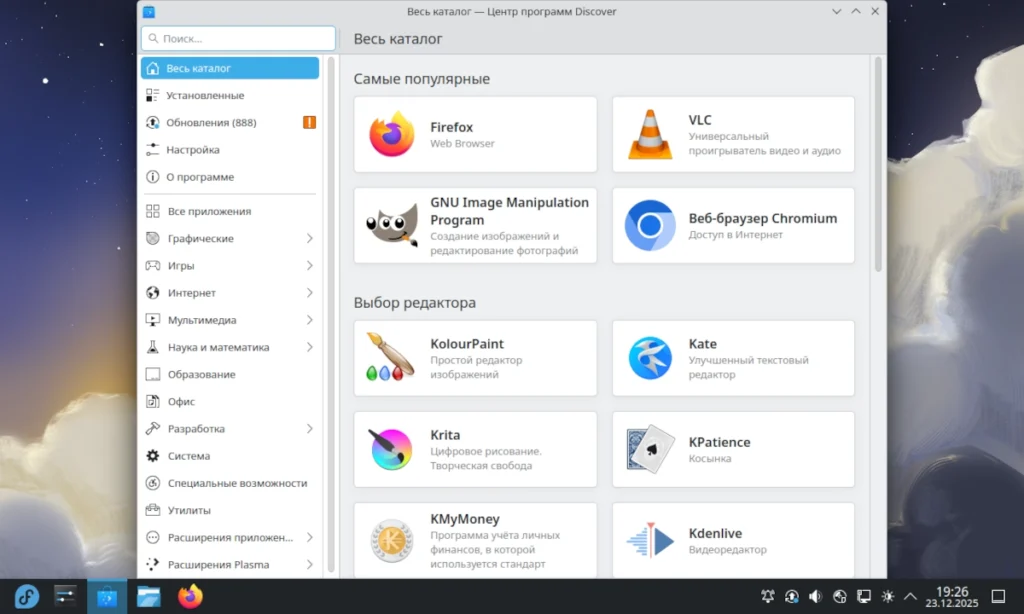The width and height of the screenshot is (1024, 614).
Task: Expand the Графические category chevron
Action: [x=310, y=238]
